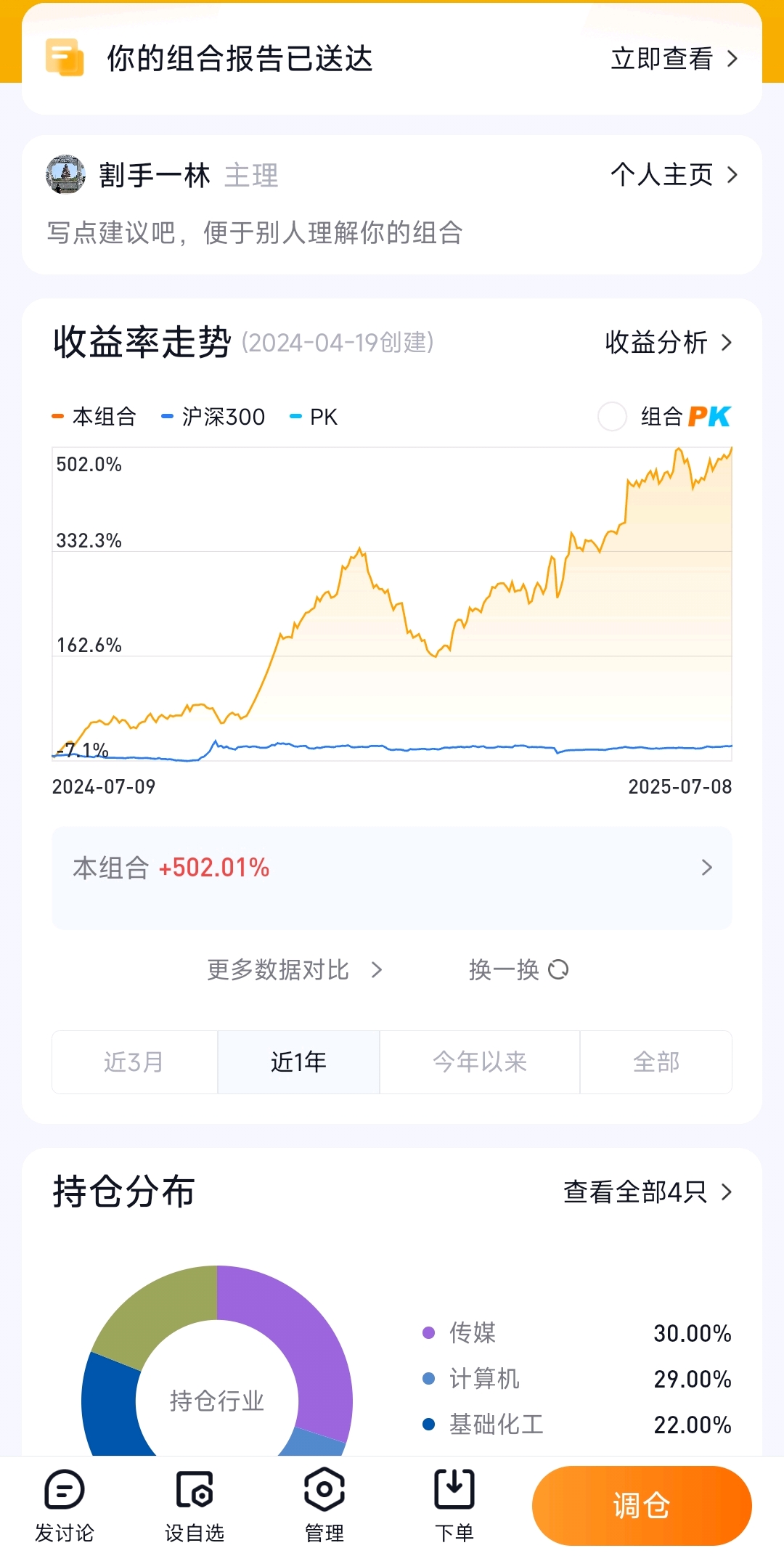This screenshot has width=784, height=1556.
Task: Expand the 本组合 +502.01% row
Action: pos(392,878)
